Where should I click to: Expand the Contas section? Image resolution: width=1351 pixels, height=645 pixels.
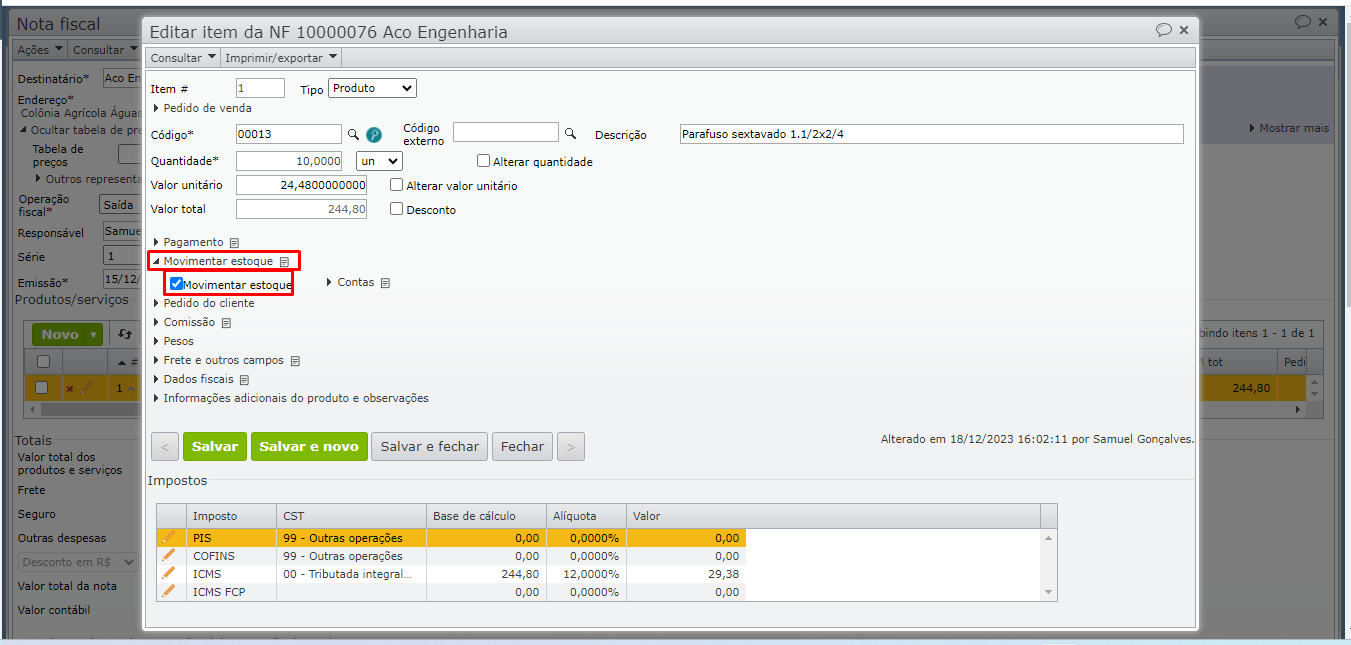pyautogui.click(x=350, y=283)
